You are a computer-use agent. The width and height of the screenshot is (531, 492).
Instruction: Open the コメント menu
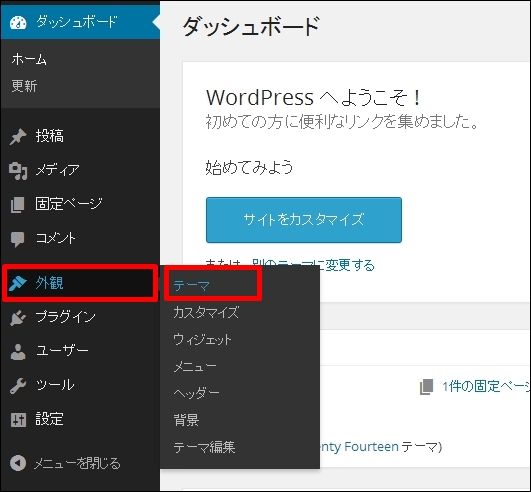click(x=80, y=239)
